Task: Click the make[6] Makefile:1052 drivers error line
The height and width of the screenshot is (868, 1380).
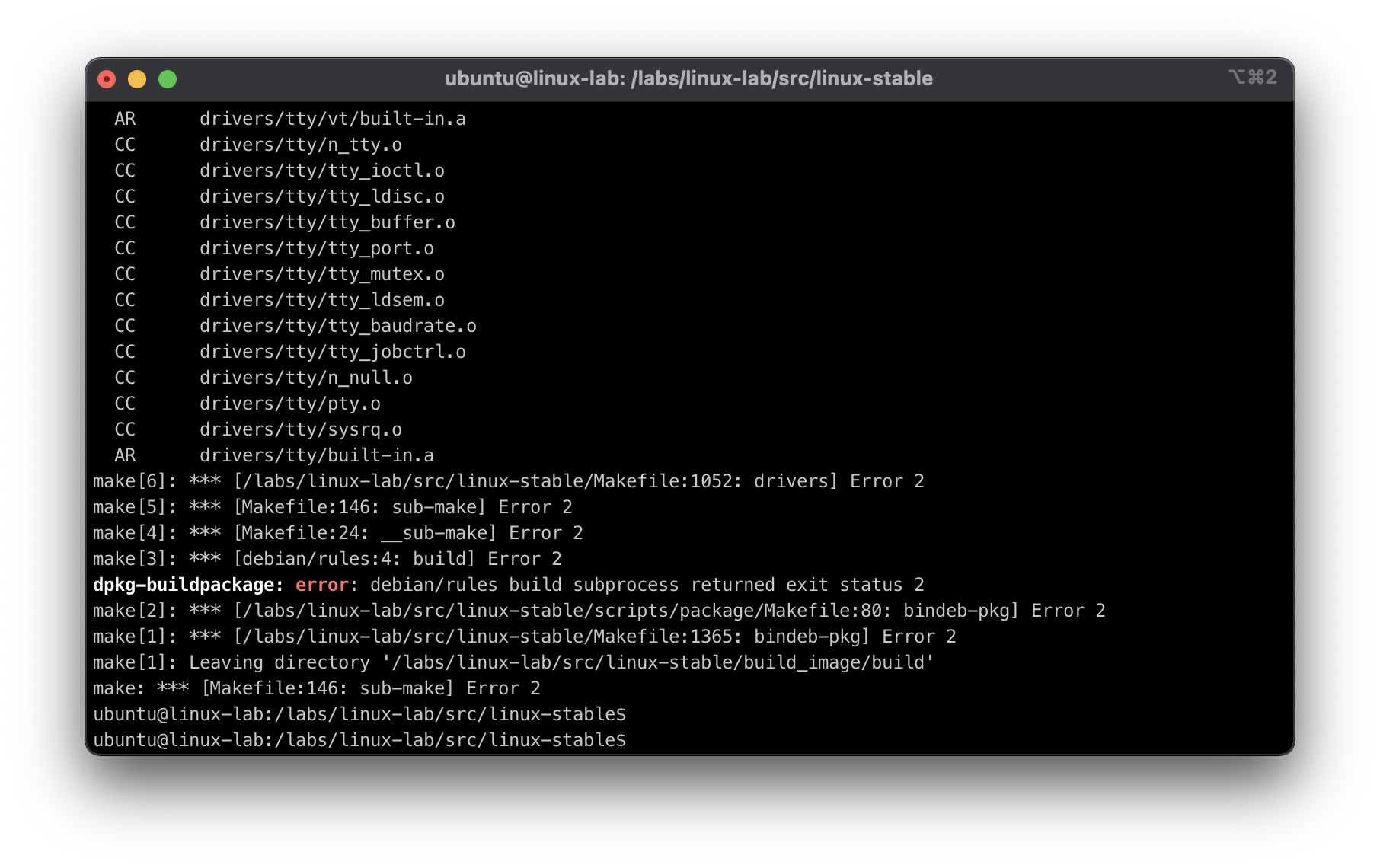Action: [508, 481]
